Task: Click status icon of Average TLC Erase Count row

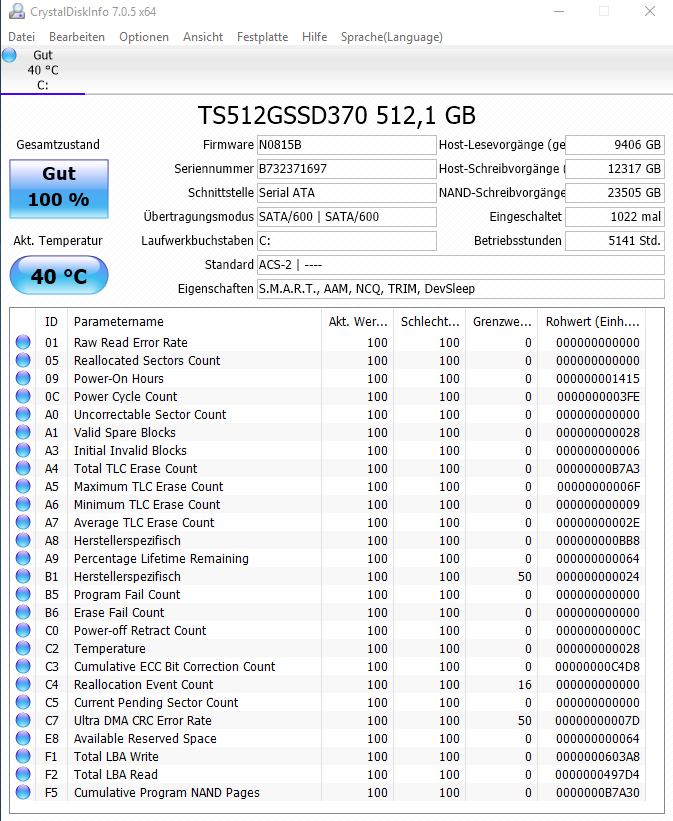Action: coord(23,522)
